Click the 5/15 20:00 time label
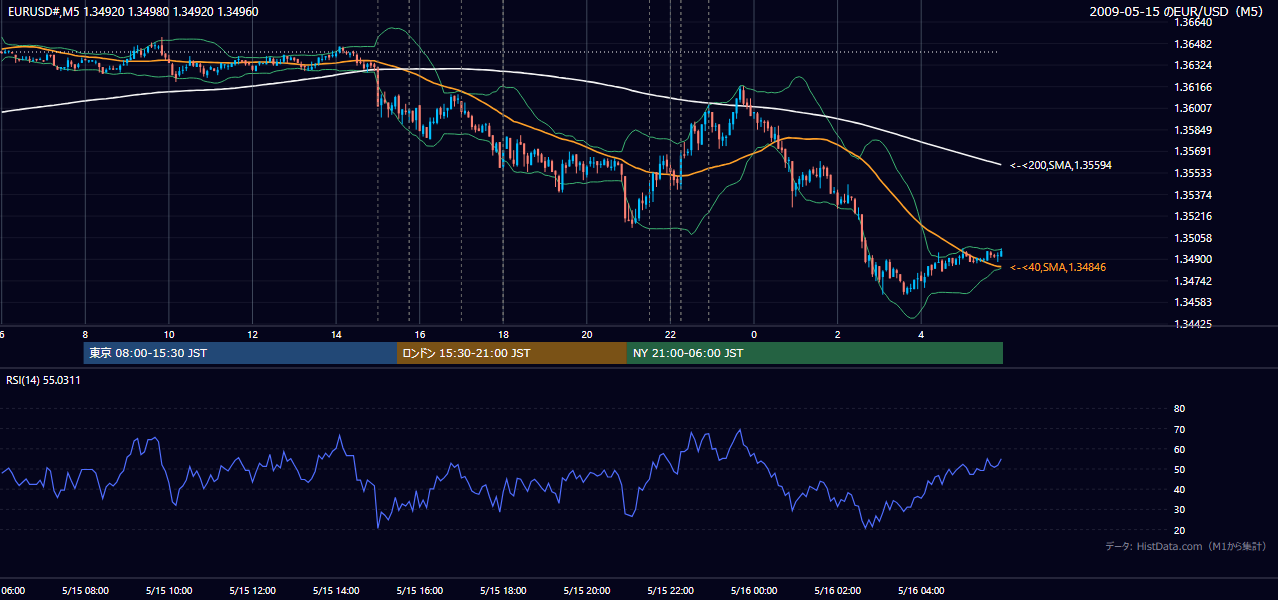The height and width of the screenshot is (600, 1278). tap(587, 590)
